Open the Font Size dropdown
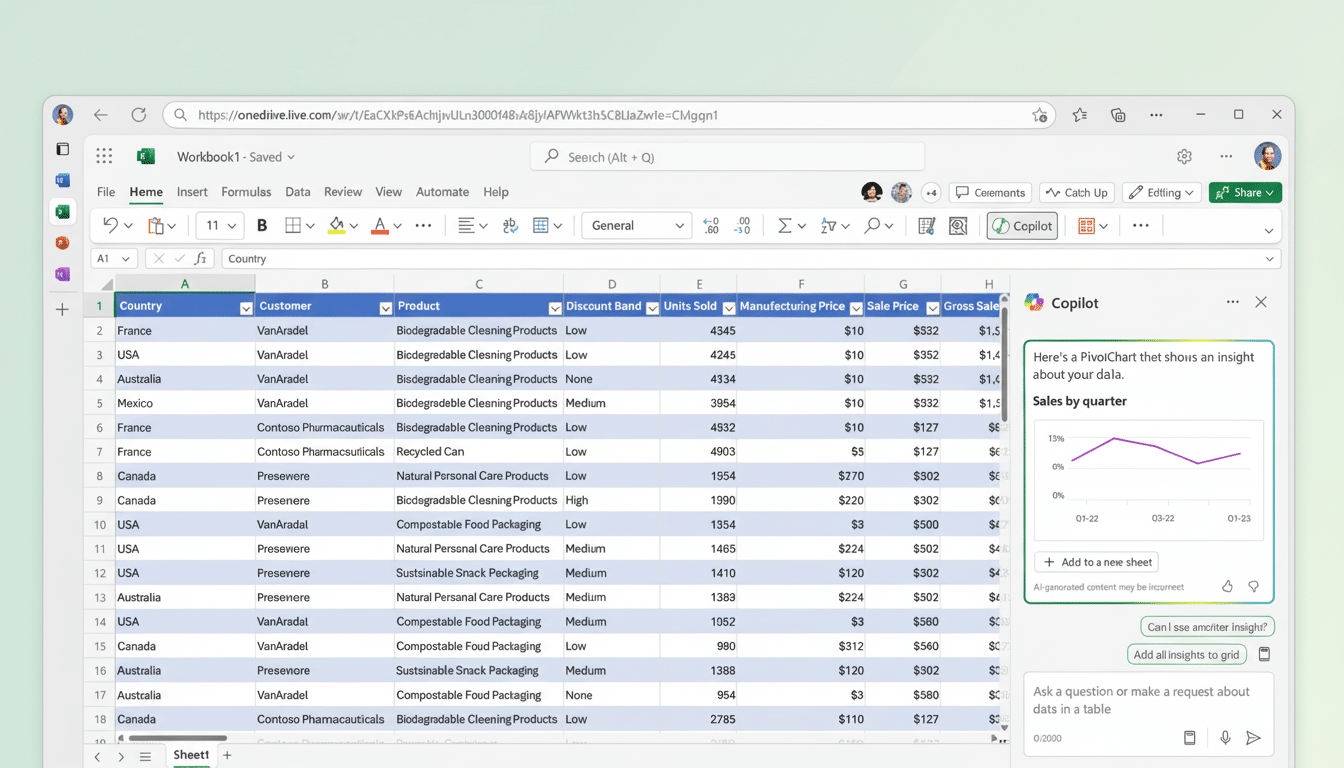 pyautogui.click(x=219, y=225)
